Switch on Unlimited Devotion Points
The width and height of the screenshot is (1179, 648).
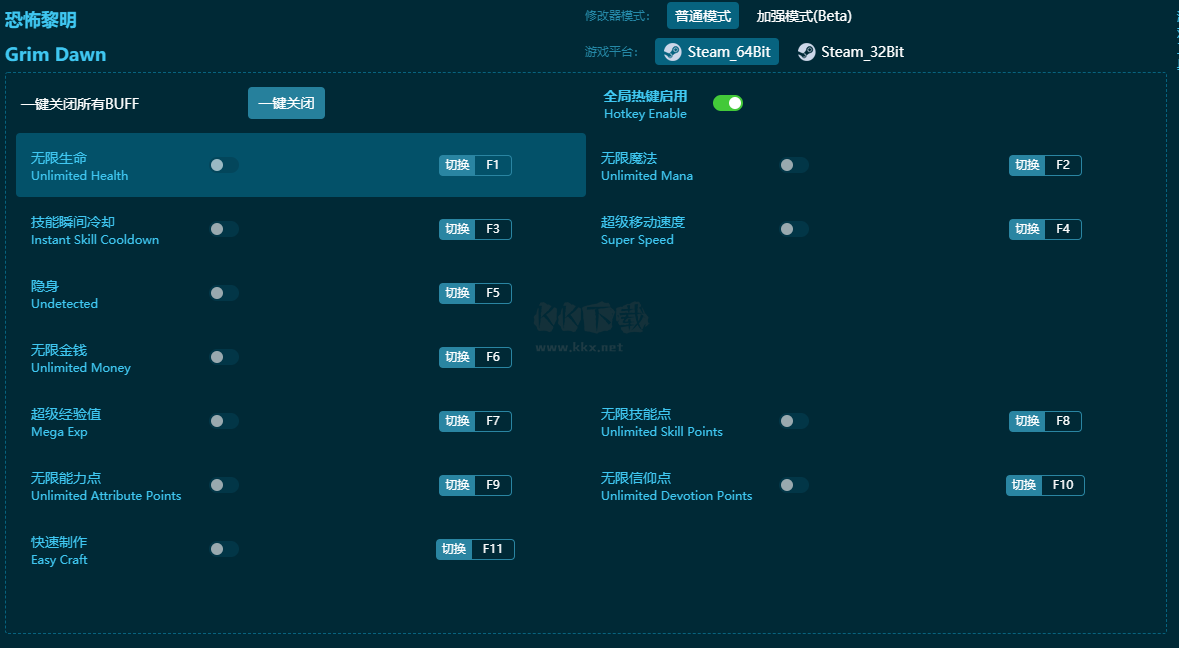pyautogui.click(x=794, y=484)
